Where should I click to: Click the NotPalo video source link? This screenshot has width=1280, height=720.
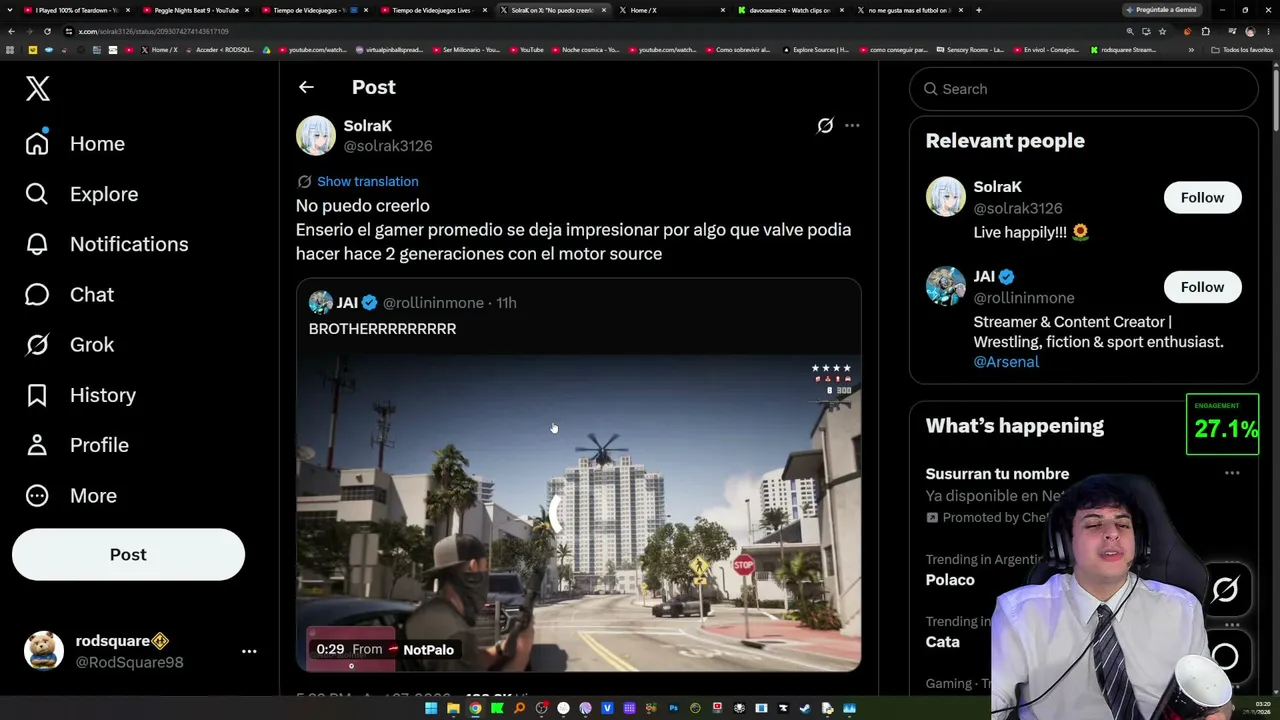[x=428, y=650]
